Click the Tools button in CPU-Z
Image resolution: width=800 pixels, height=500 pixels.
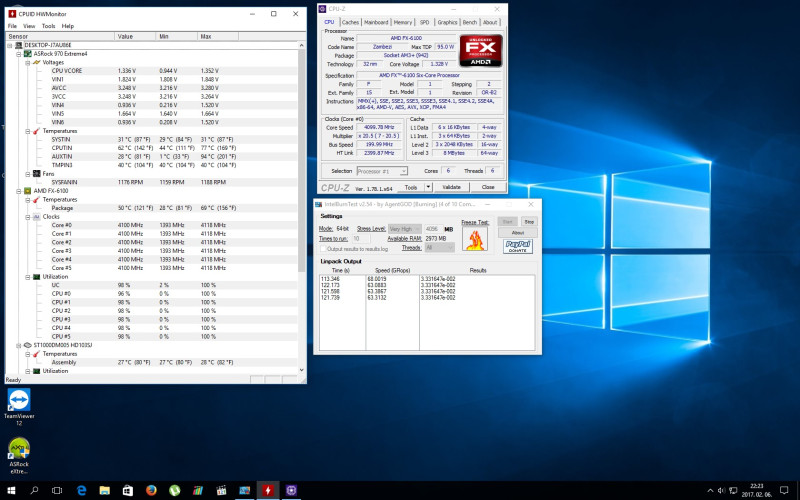click(411, 187)
